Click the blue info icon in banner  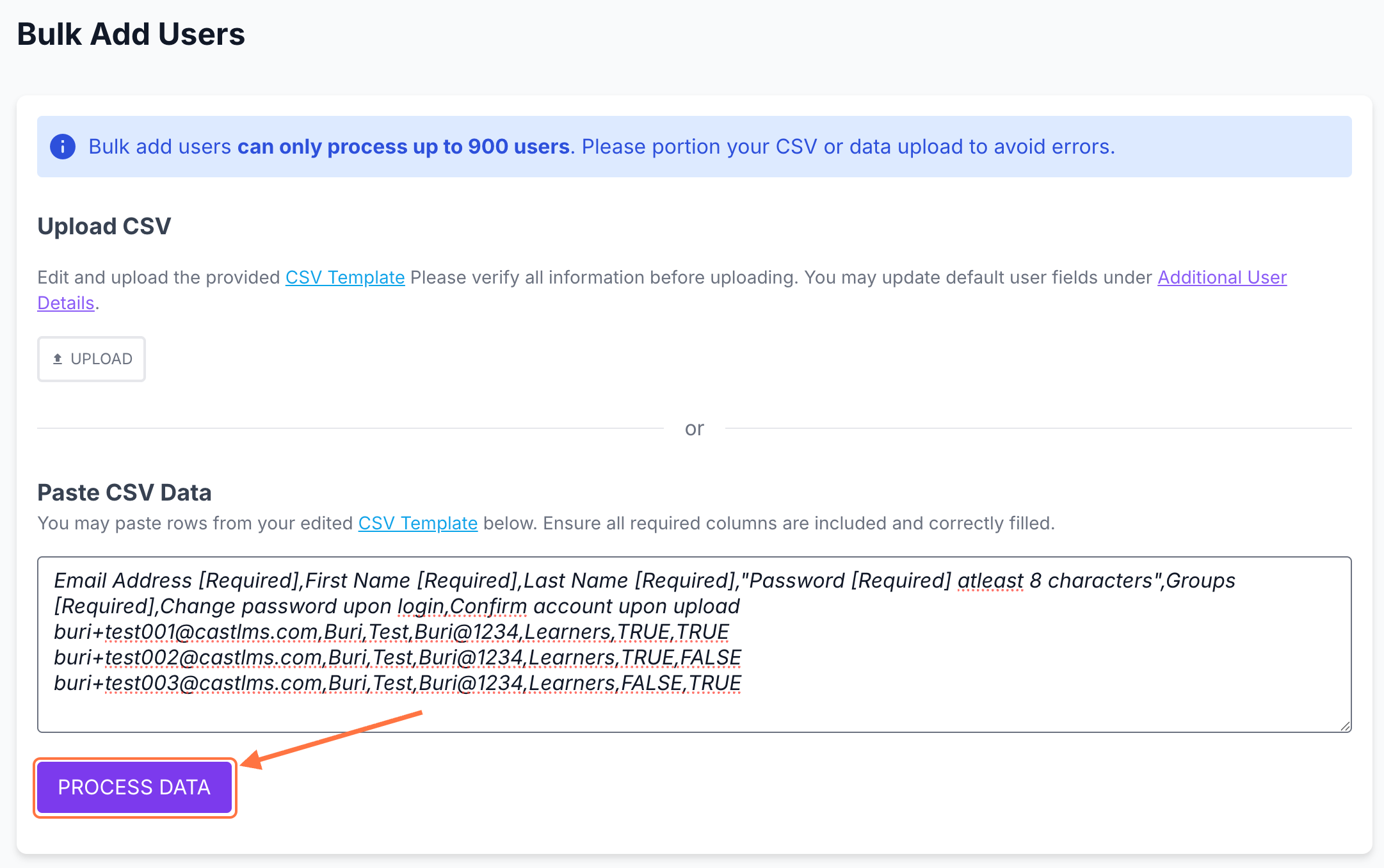click(x=63, y=147)
